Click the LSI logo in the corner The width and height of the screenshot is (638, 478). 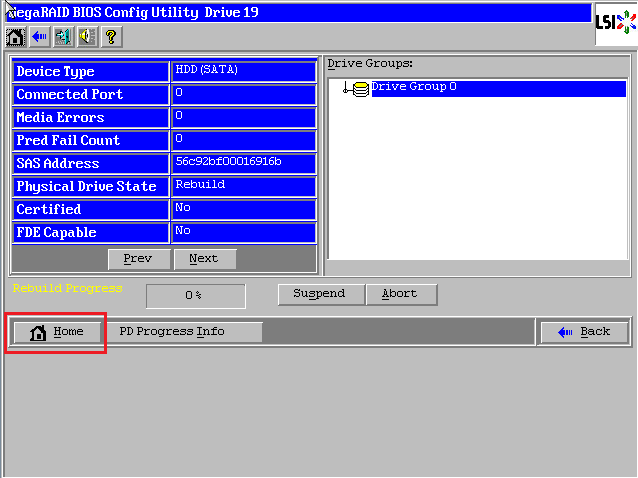pyautogui.click(x=615, y=21)
